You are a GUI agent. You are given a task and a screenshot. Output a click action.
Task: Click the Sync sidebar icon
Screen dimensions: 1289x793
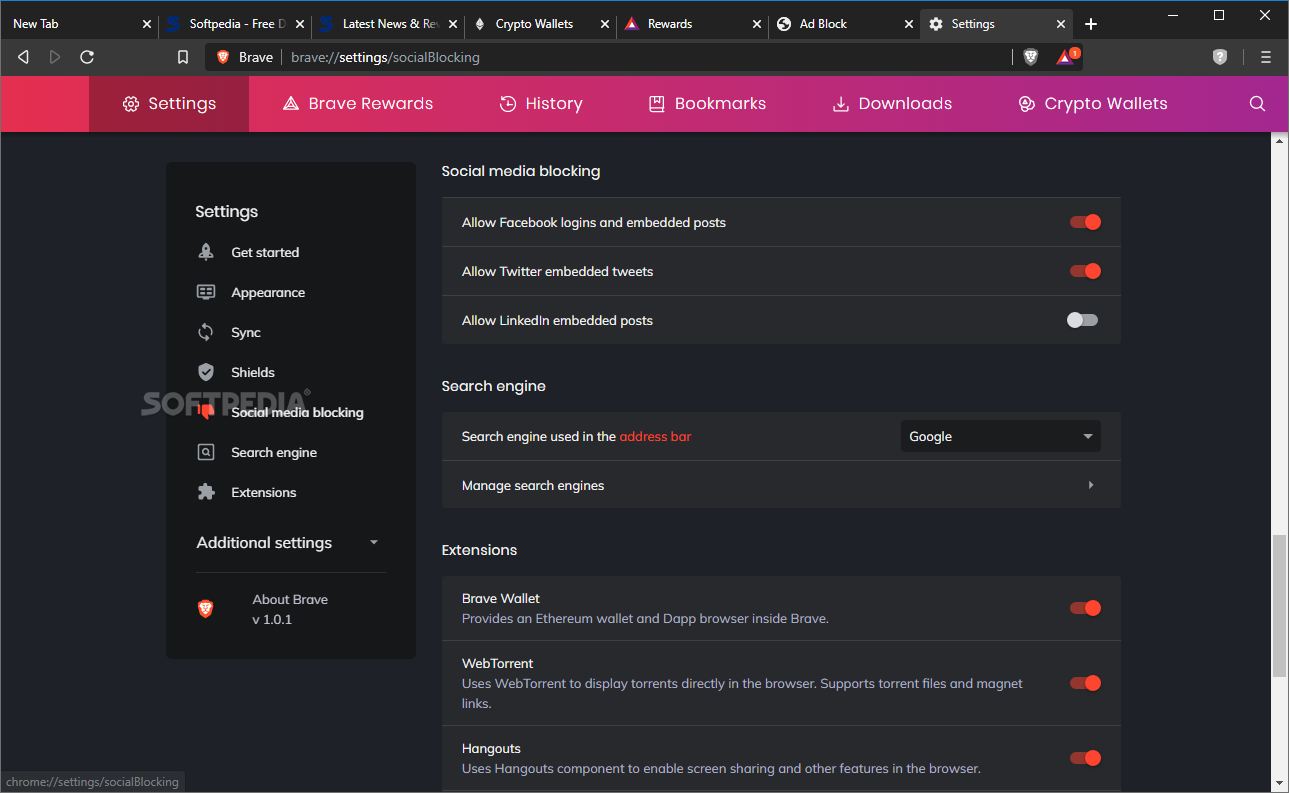206,332
